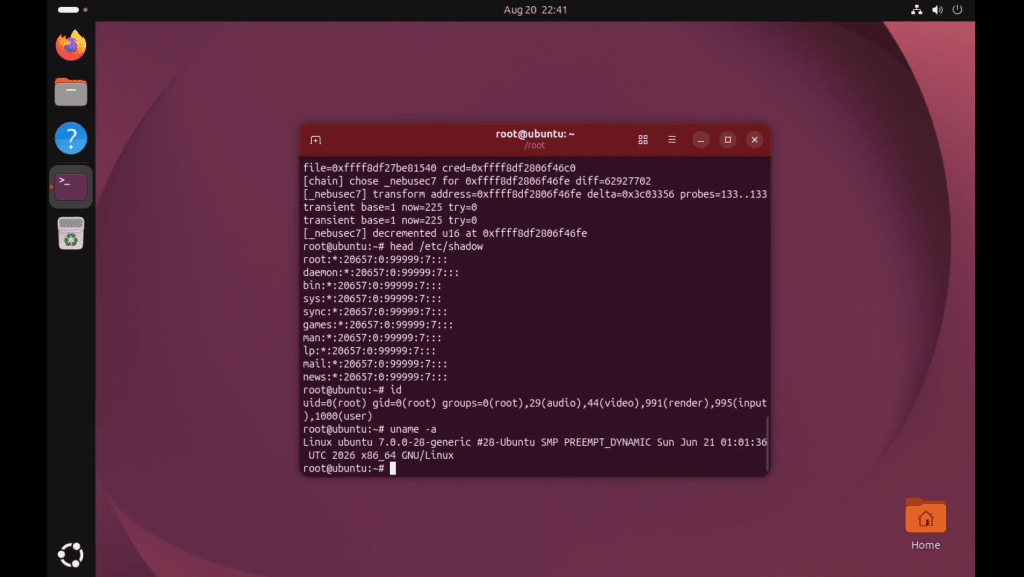Open the network status icon
The image size is (1024, 577).
pyautogui.click(x=916, y=10)
